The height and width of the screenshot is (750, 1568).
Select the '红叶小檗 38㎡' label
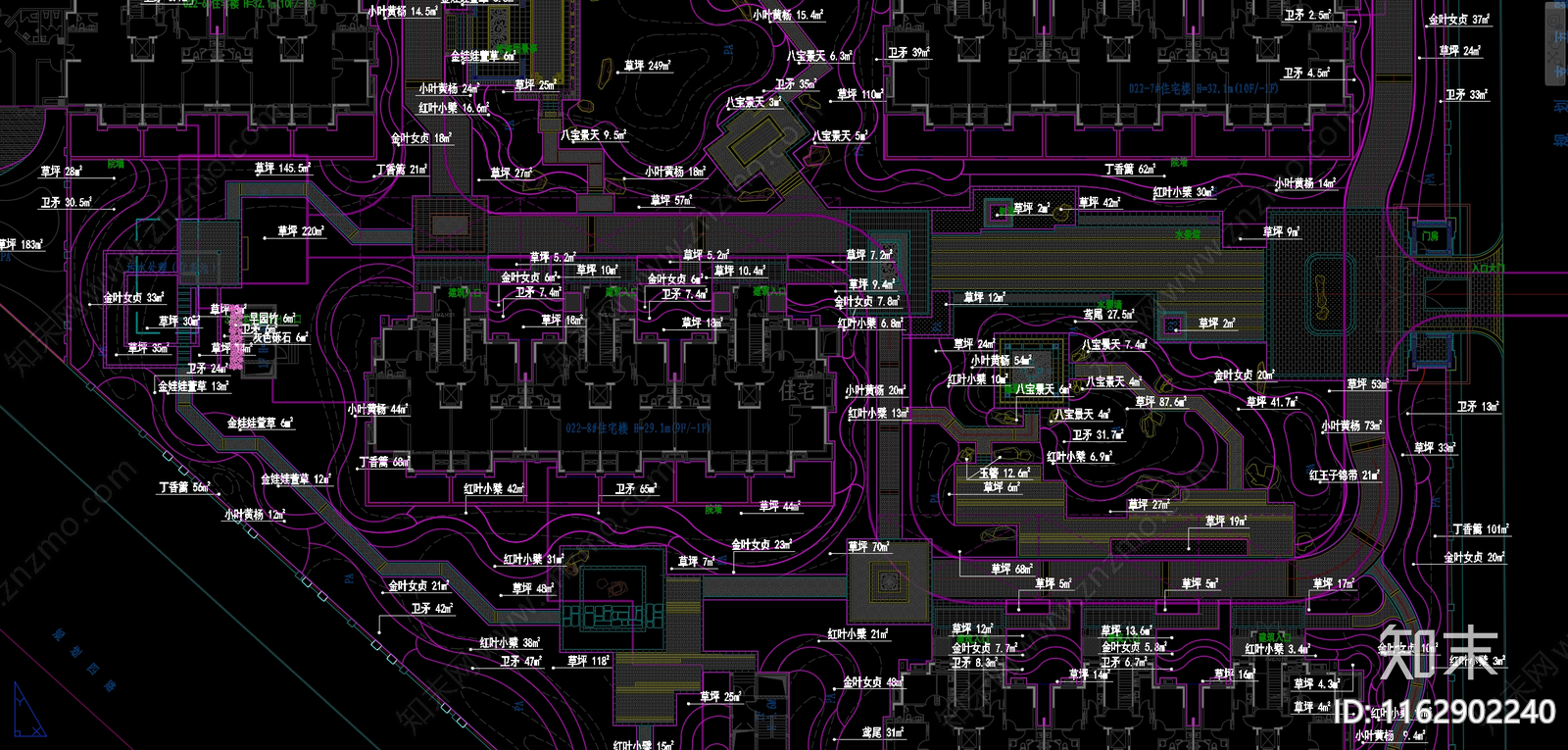pyautogui.click(x=511, y=643)
